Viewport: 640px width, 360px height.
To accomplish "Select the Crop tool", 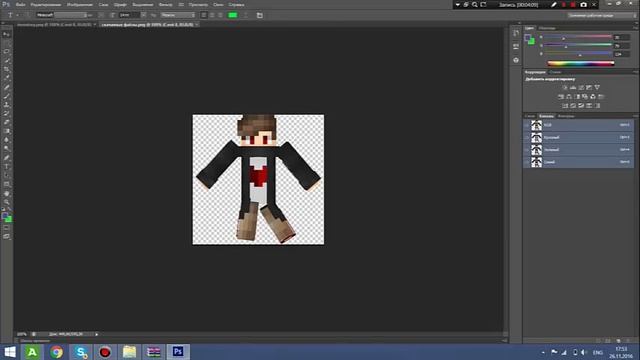I will coord(7,69).
